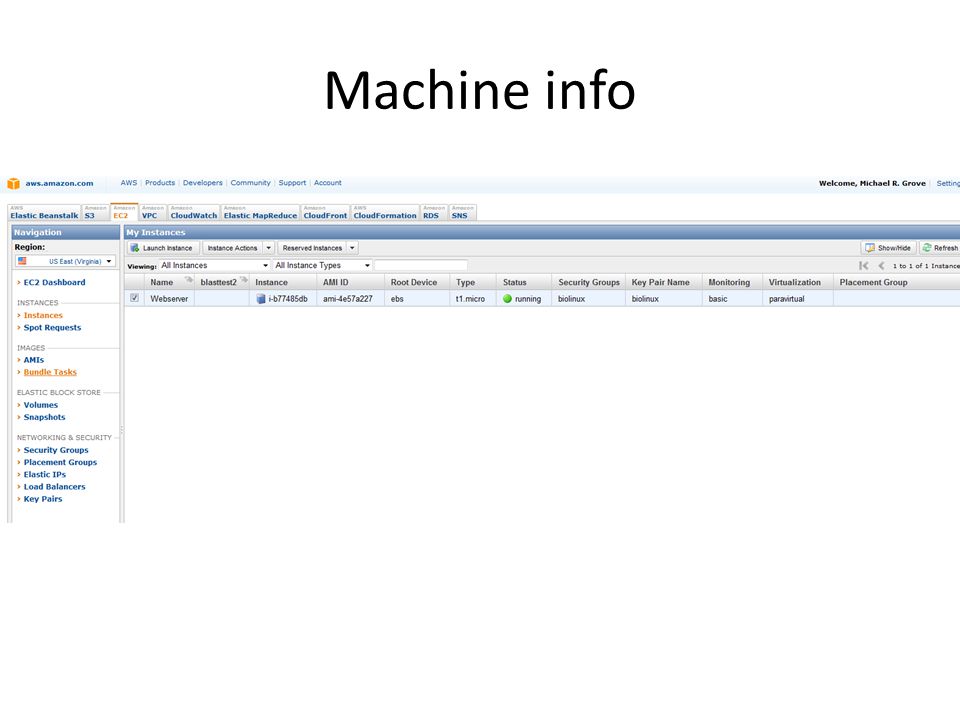Screen dimensions: 960x720
Task: Click the green running status indicator
Action: pos(507,299)
